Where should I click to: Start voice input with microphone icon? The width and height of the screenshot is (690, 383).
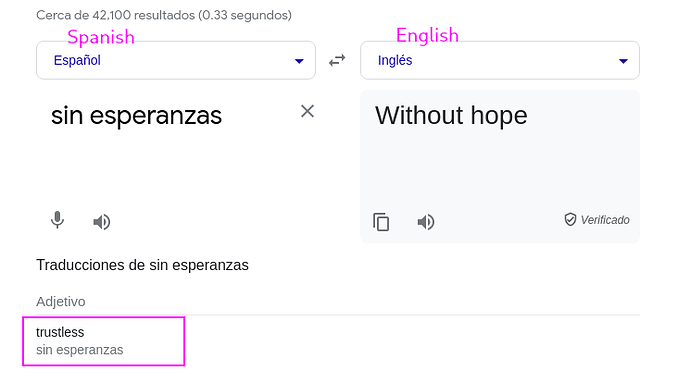[57, 221]
